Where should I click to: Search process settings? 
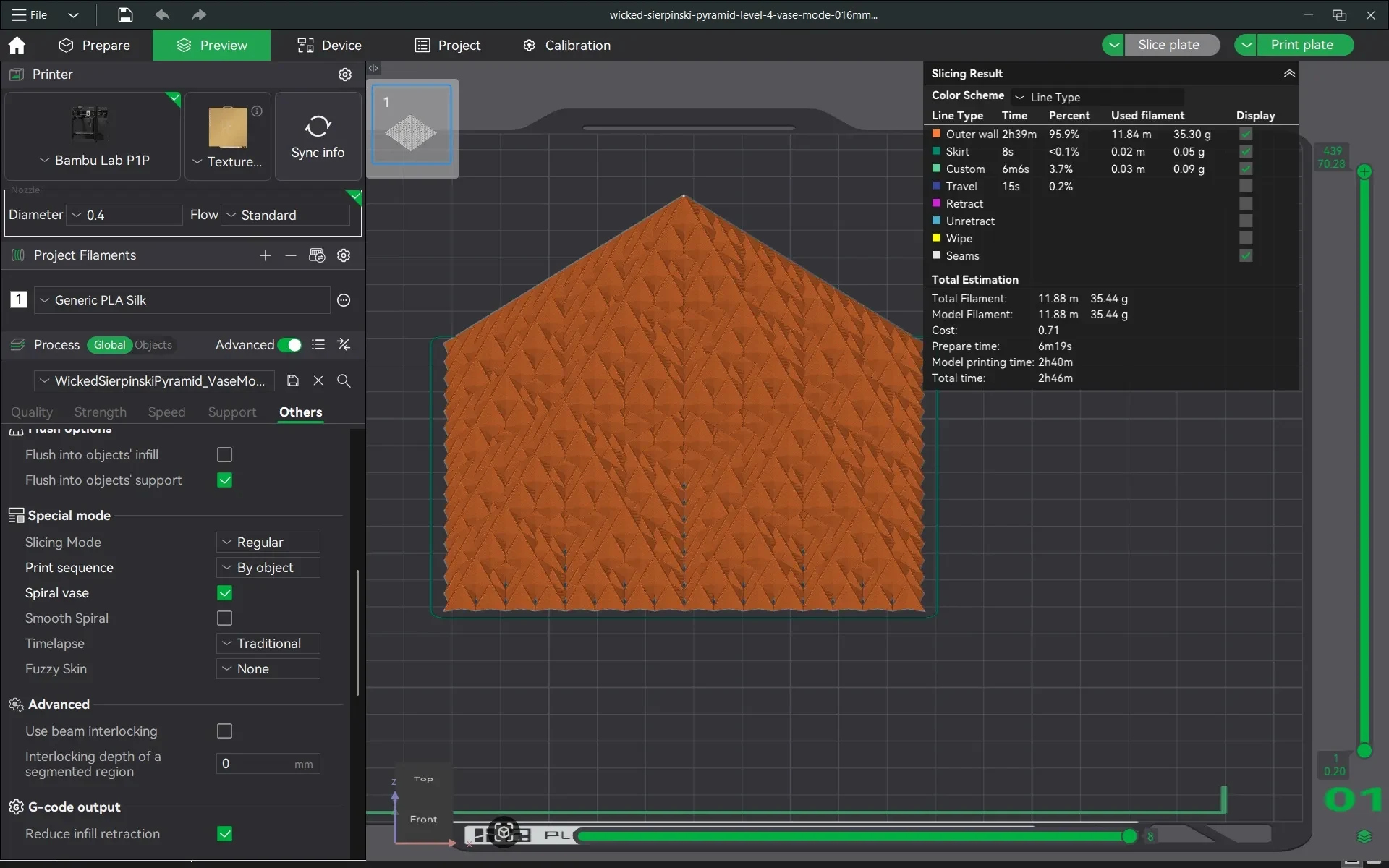(344, 380)
